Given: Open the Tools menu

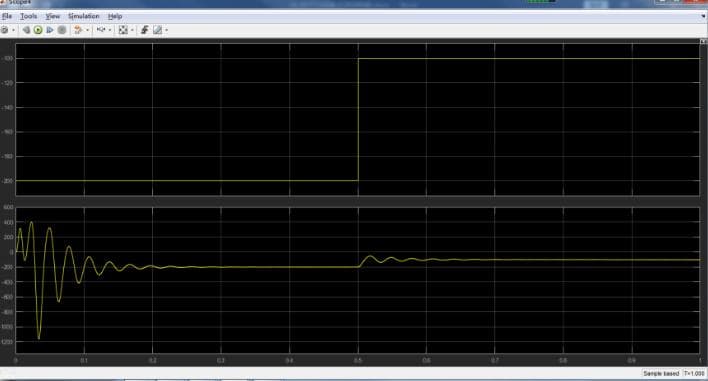Looking at the screenshot, I should pos(28,16).
